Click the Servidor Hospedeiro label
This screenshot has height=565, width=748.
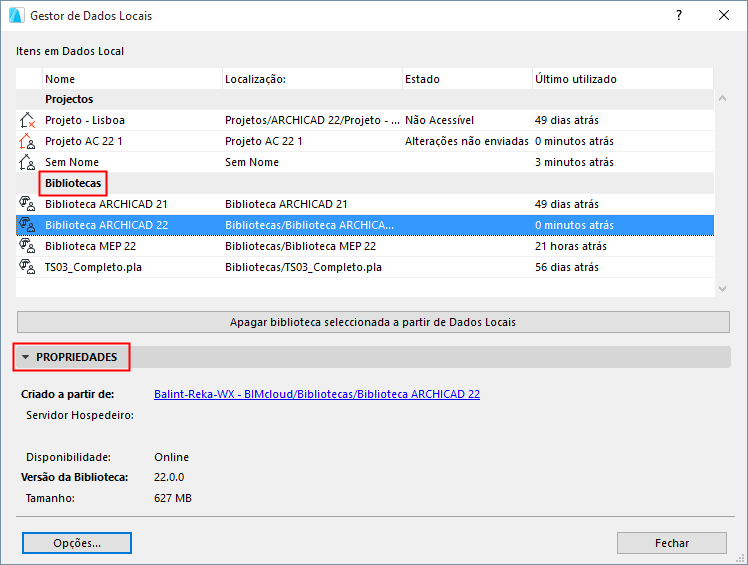pyautogui.click(x=80, y=415)
